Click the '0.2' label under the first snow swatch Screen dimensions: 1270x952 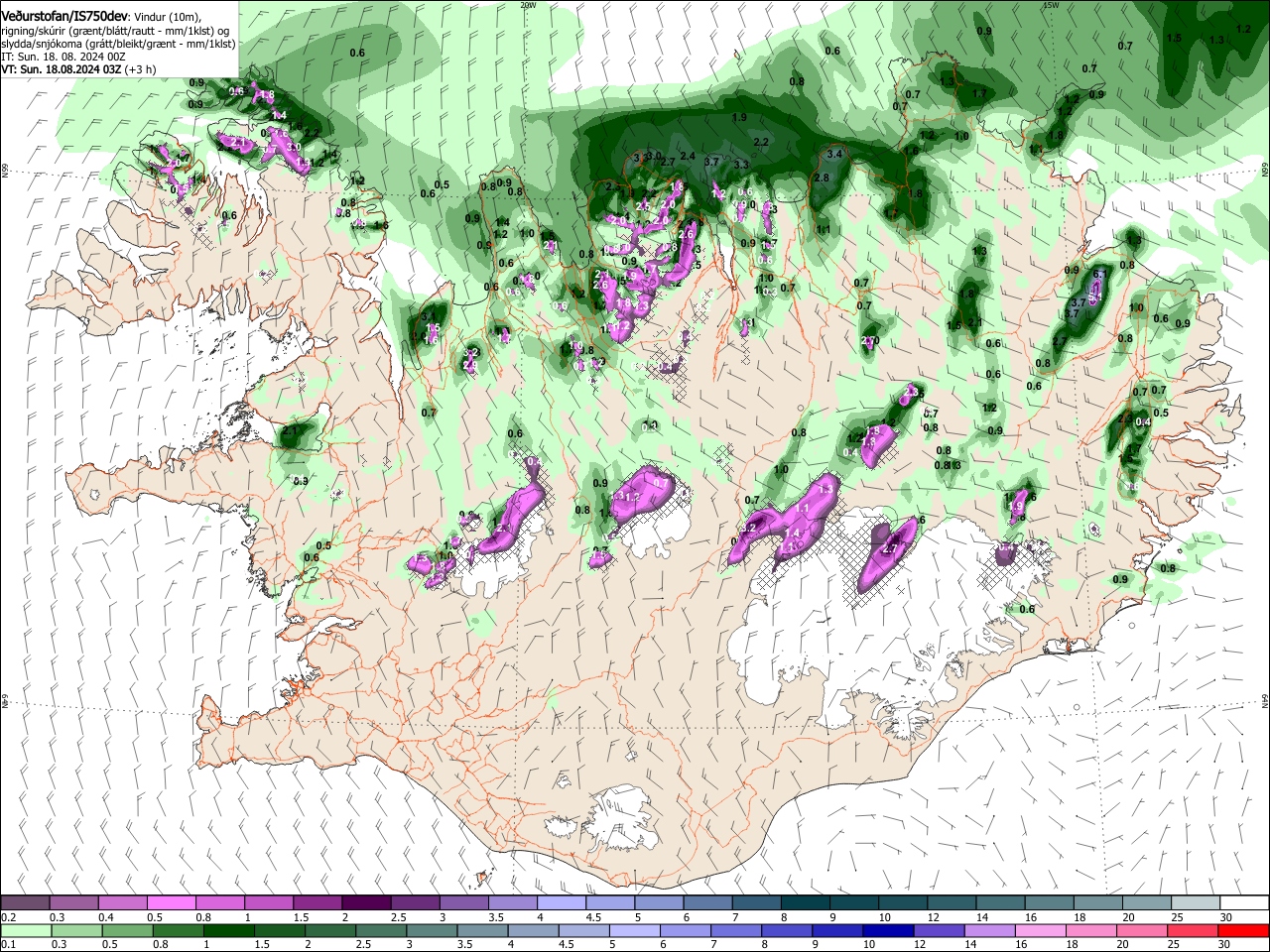pos(8,917)
